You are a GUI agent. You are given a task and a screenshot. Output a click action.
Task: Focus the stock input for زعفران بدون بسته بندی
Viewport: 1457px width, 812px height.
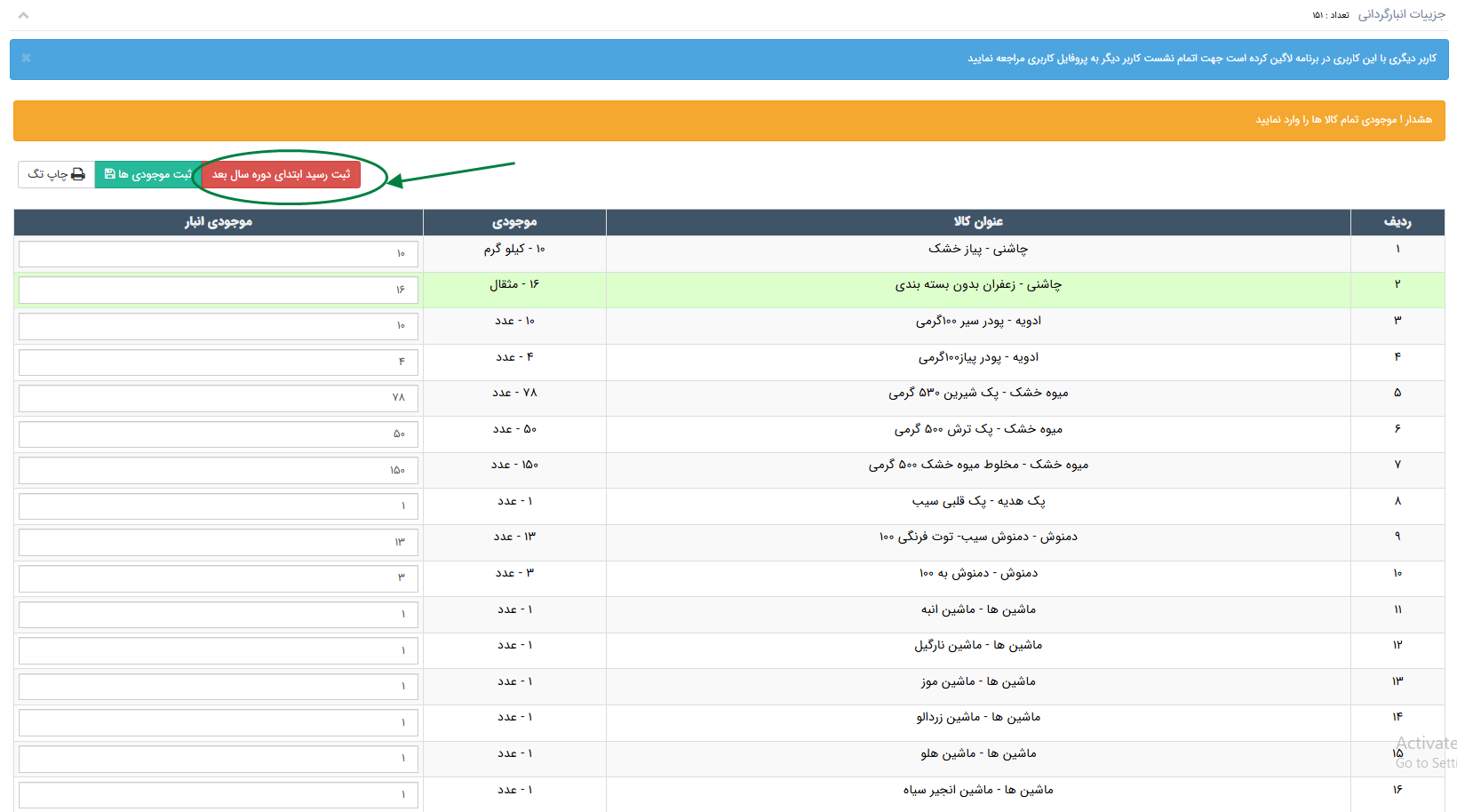tap(218, 290)
